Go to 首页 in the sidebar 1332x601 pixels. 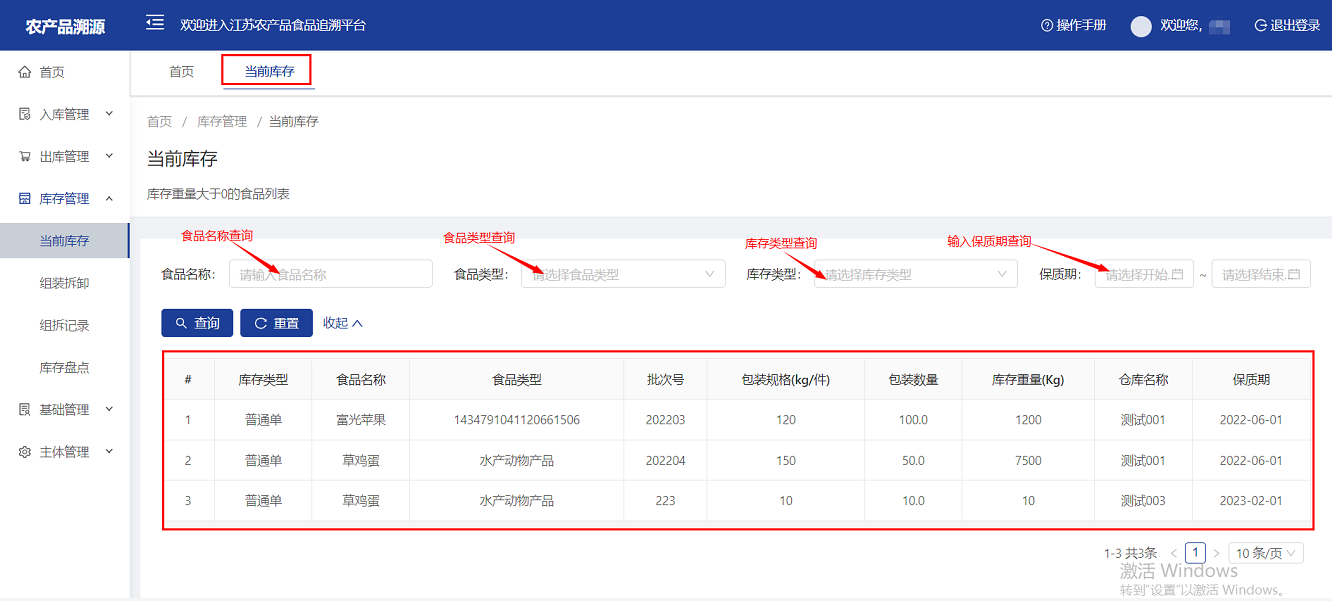pos(52,72)
